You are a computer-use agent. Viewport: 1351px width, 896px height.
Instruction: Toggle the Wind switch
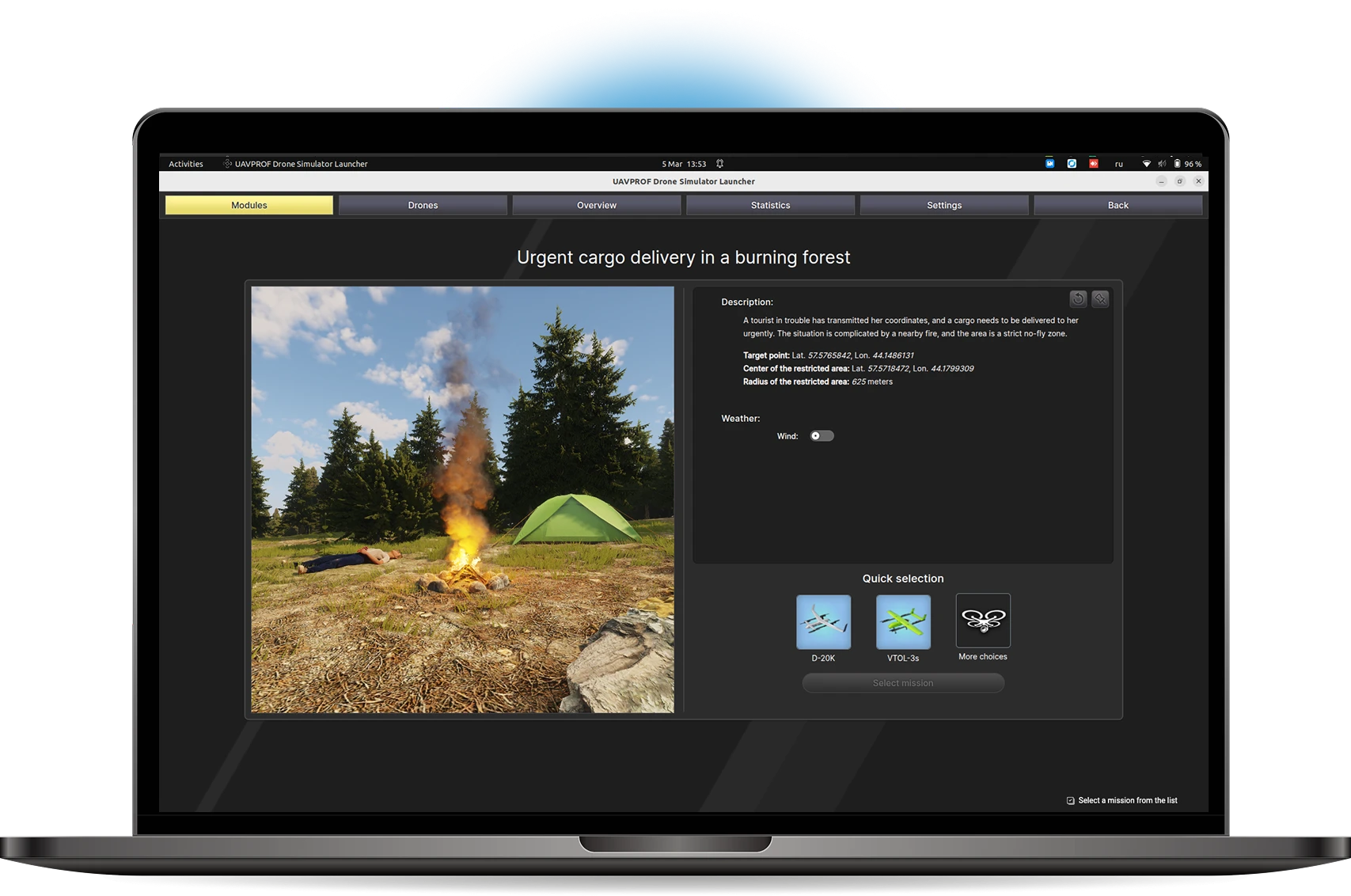[822, 436]
